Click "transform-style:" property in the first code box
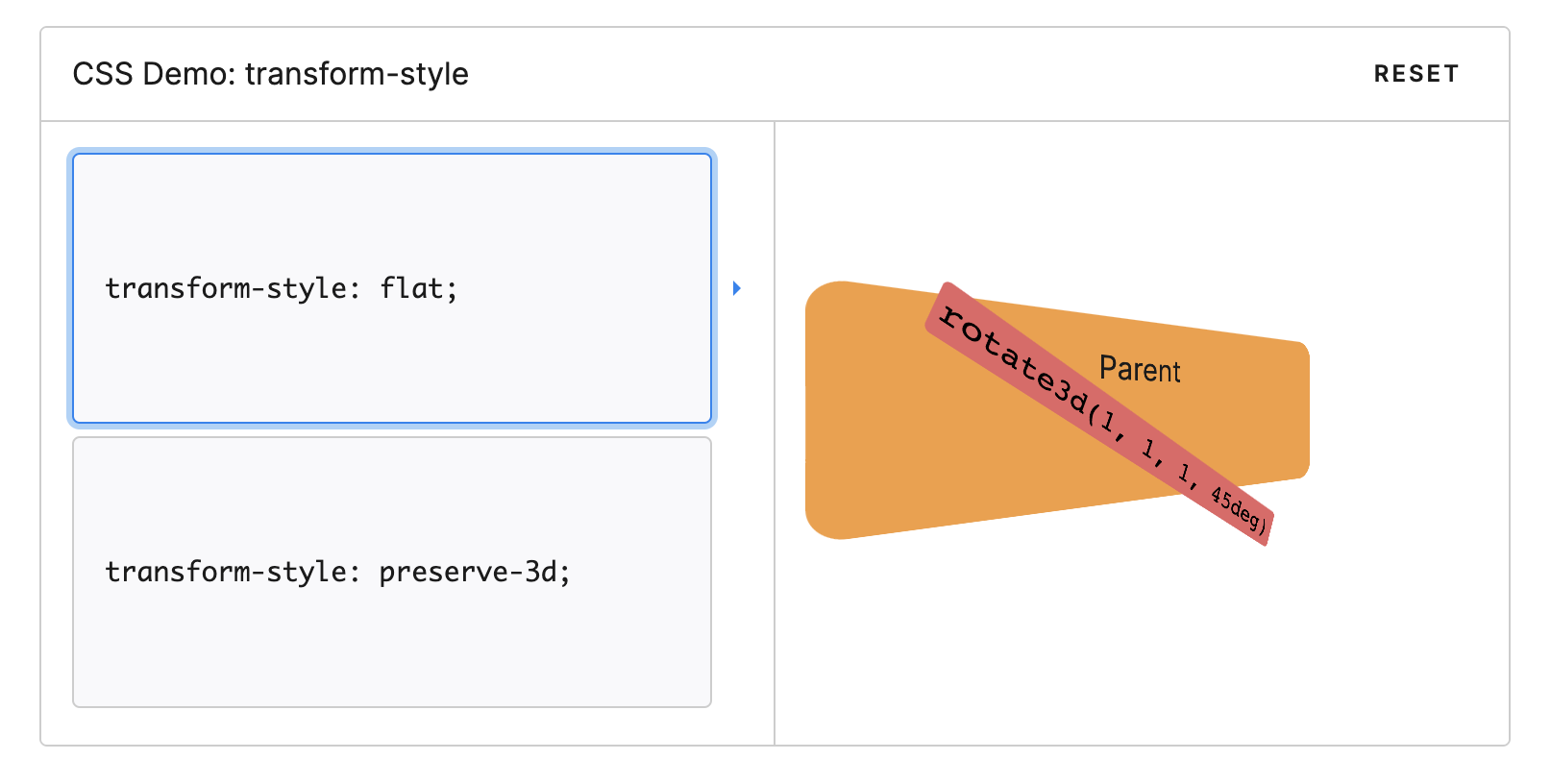Viewport: 1551px width, 784px height. pyautogui.click(x=232, y=288)
